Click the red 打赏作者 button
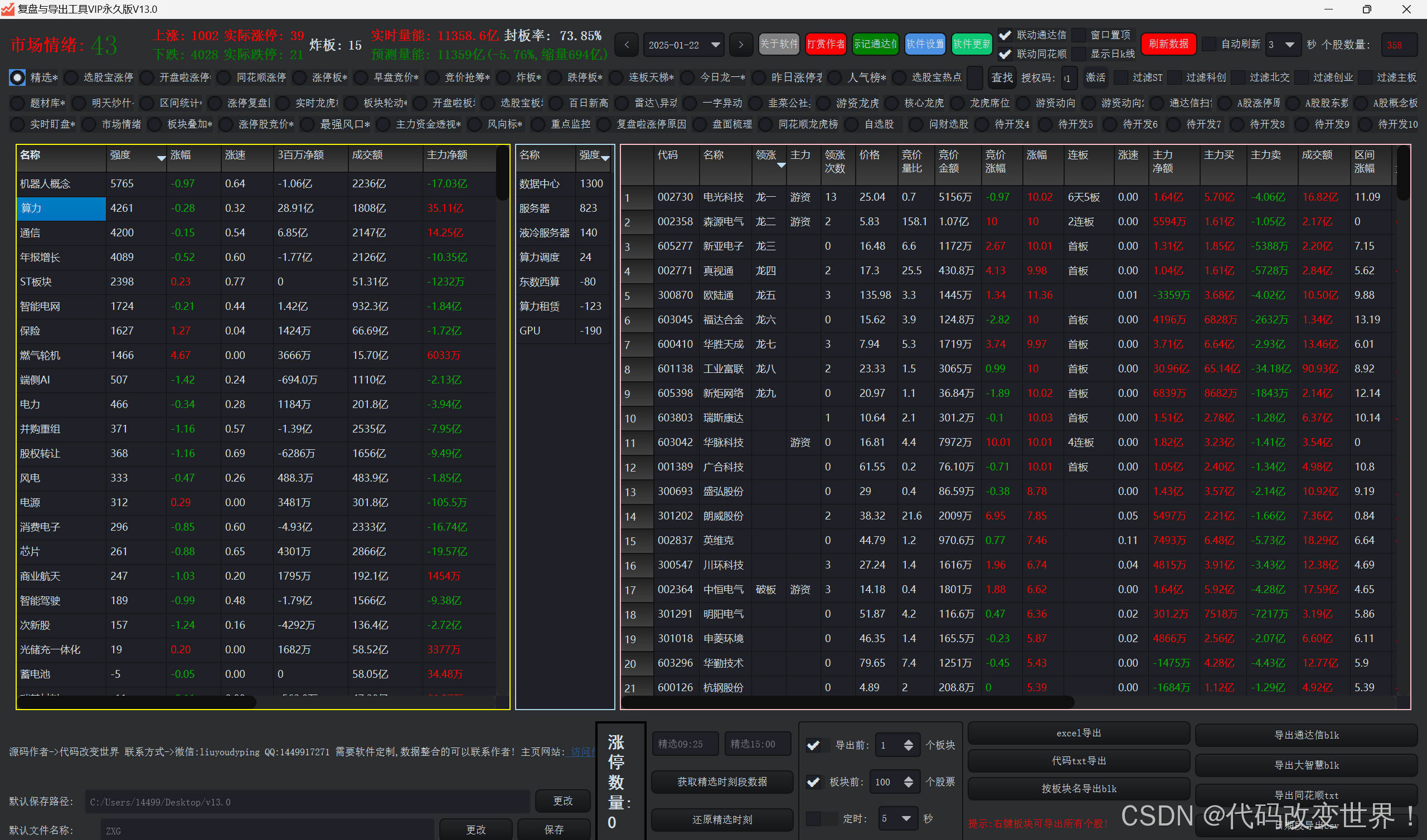The height and width of the screenshot is (840, 1427). (x=826, y=43)
